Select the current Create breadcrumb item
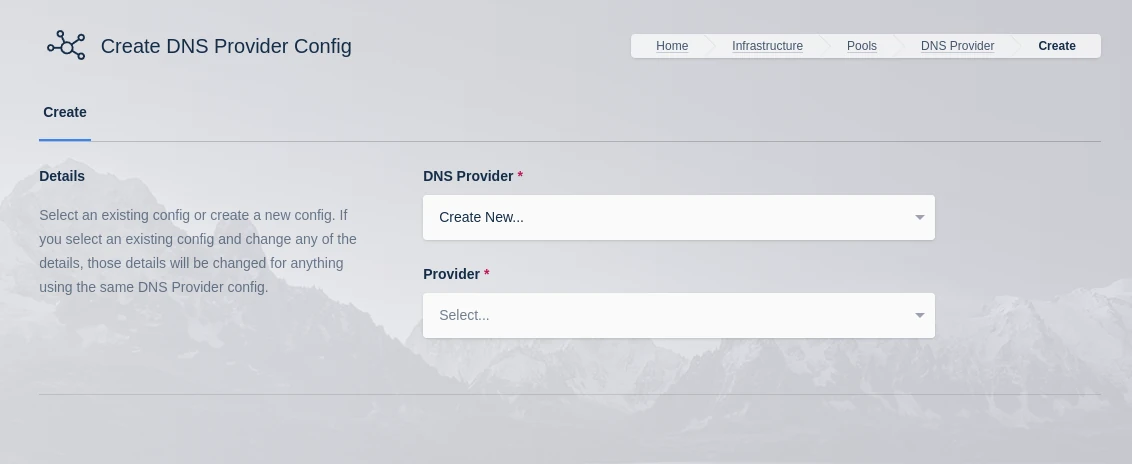 [x=1056, y=46]
